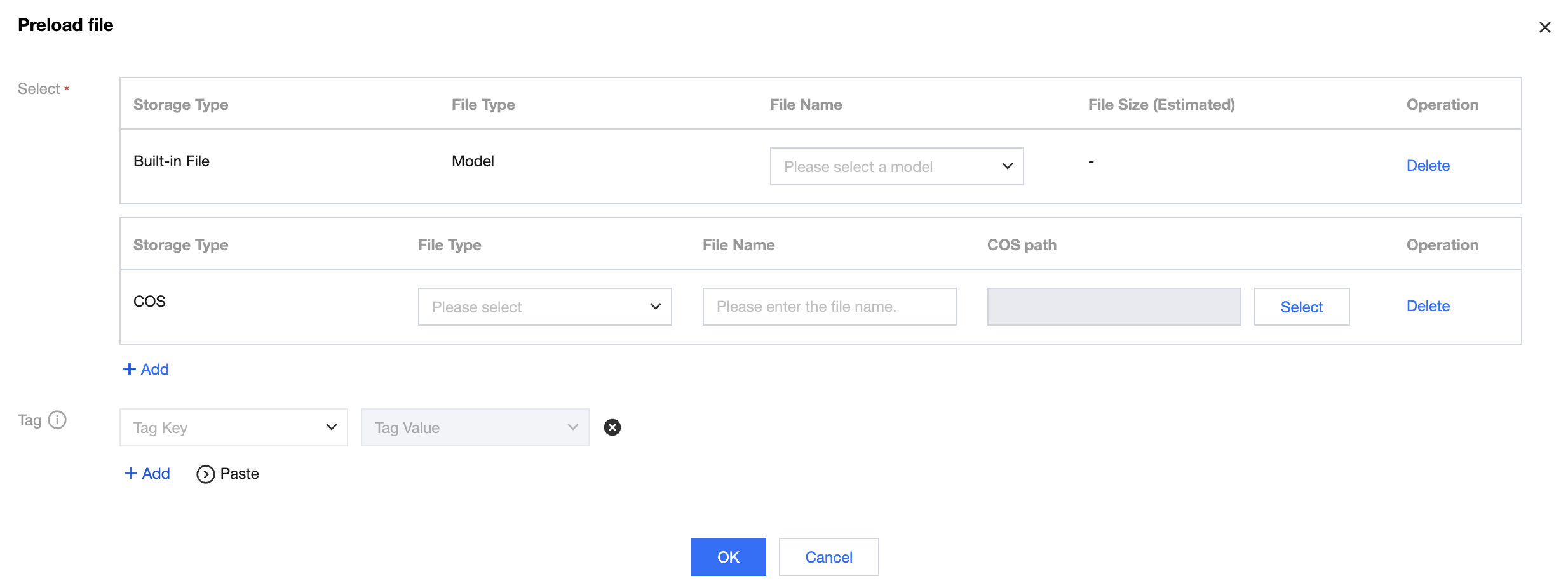The width and height of the screenshot is (1568, 588).
Task: Confirm with the OK button
Action: [x=728, y=557]
